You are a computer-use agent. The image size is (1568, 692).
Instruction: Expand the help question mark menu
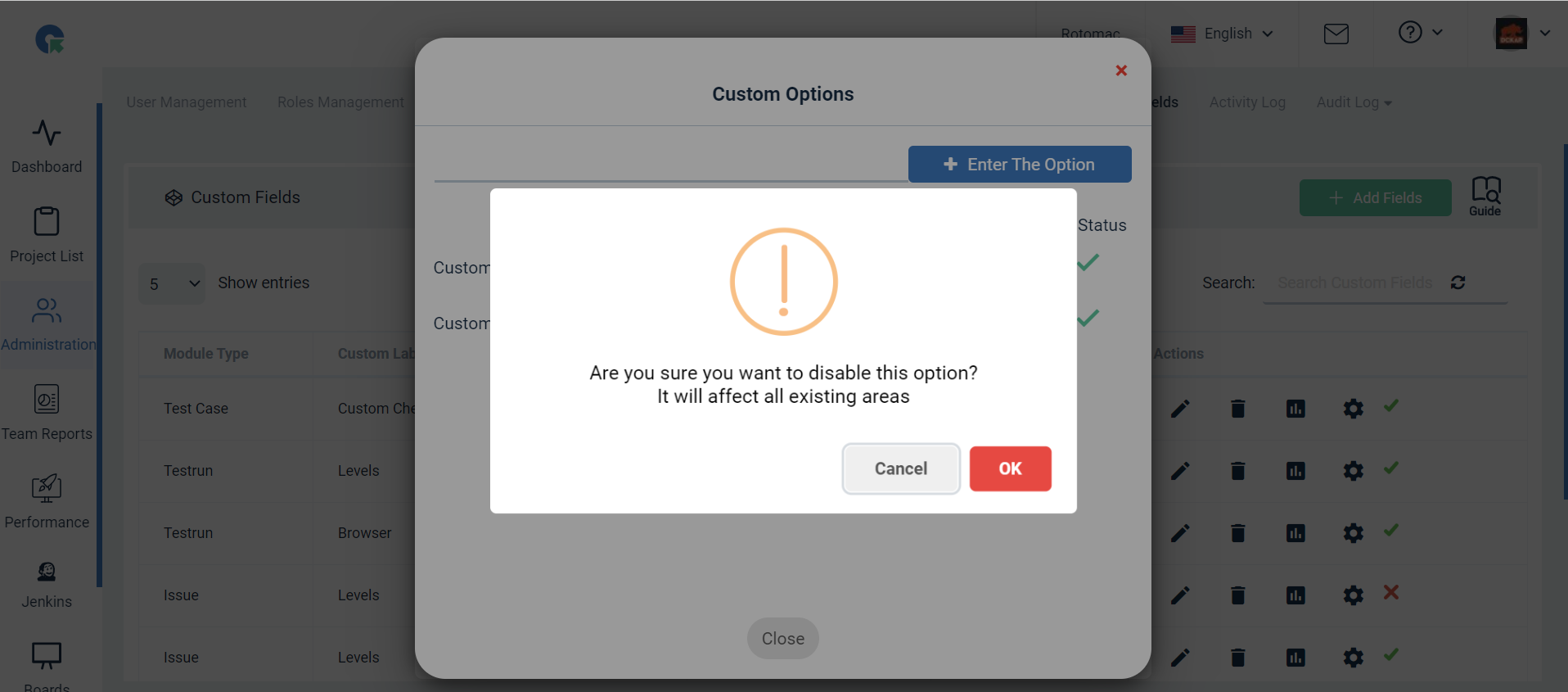click(1420, 33)
